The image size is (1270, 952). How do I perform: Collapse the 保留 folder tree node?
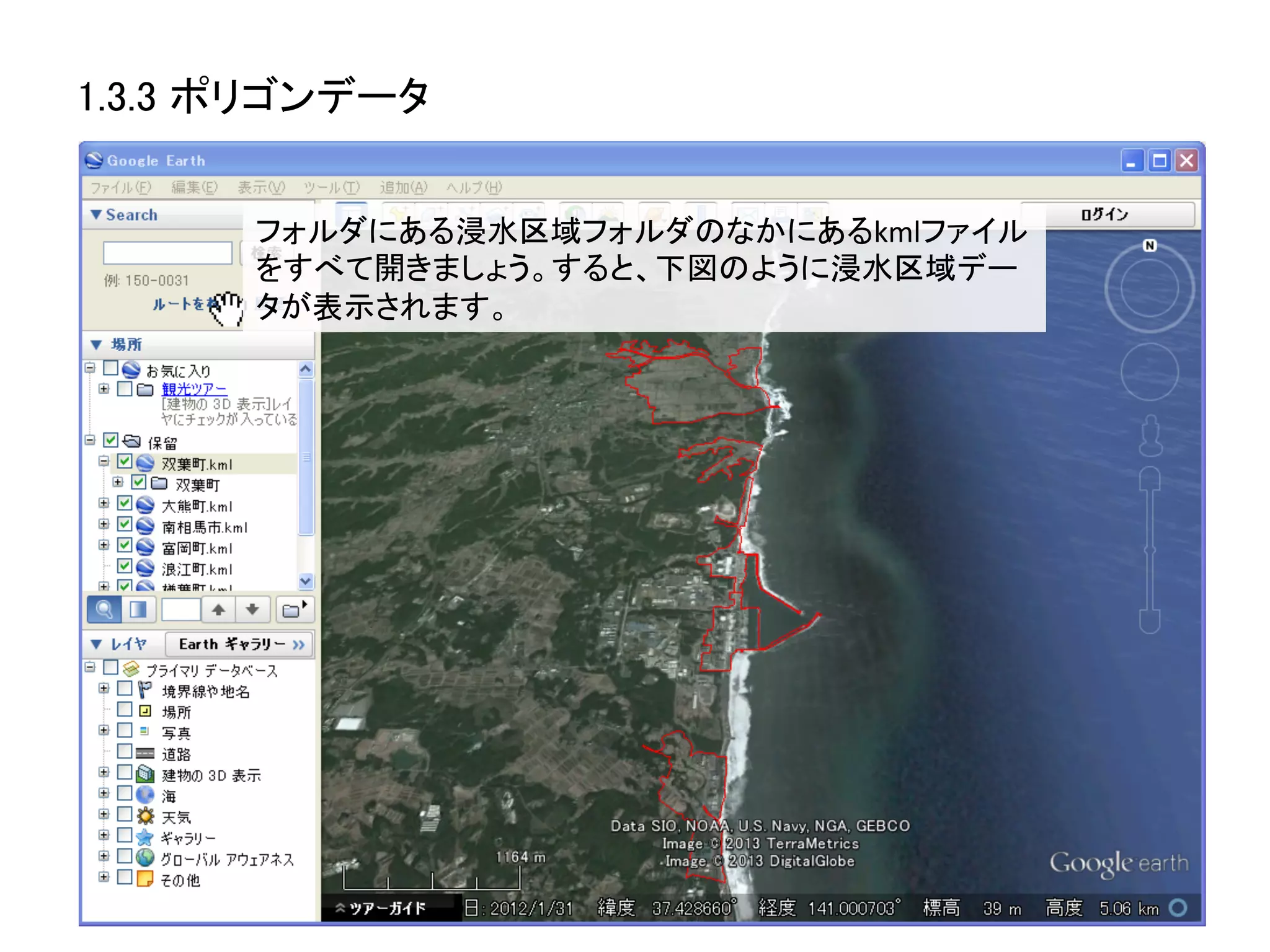tap(90, 440)
